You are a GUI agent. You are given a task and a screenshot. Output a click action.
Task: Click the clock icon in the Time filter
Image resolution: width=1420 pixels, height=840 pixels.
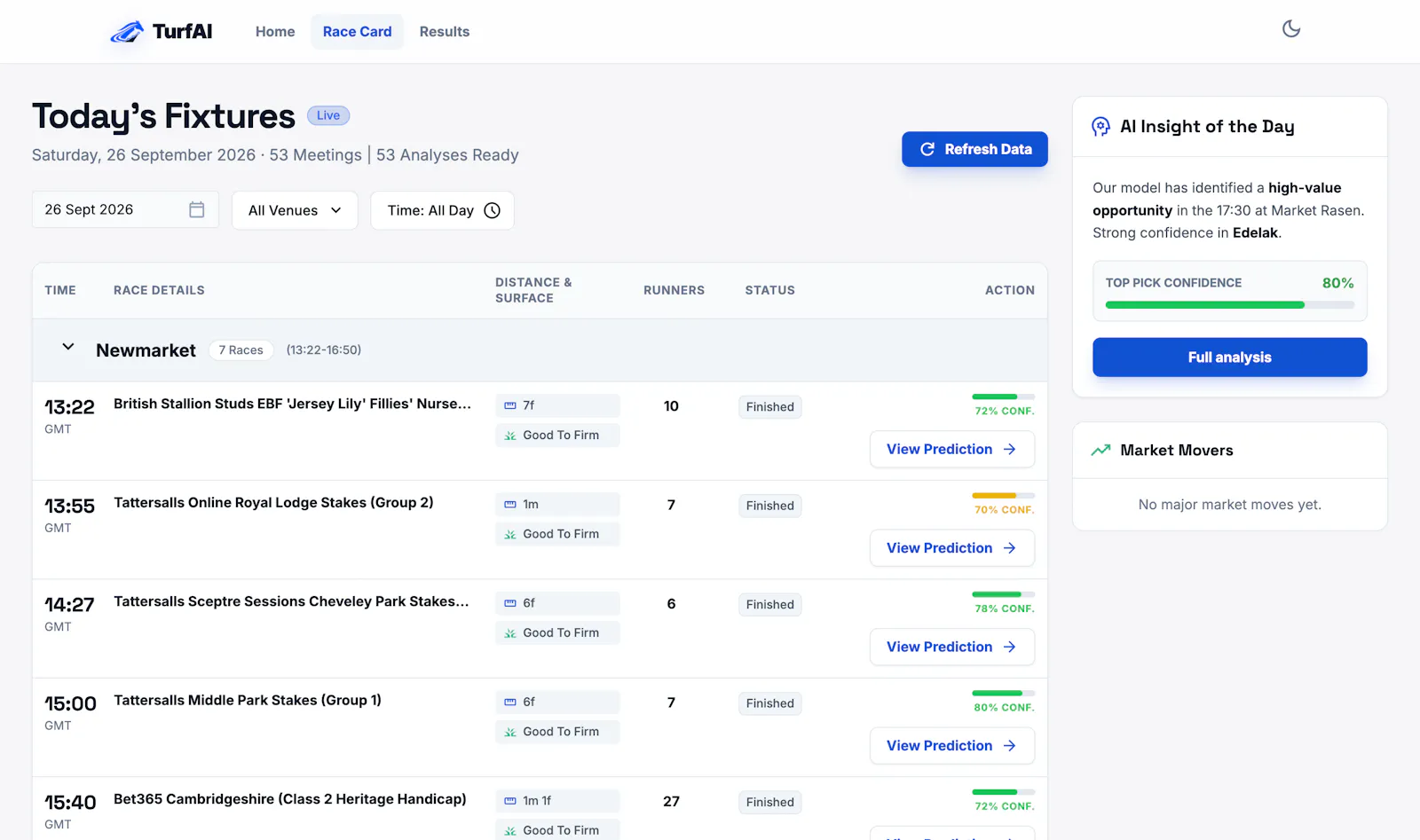tap(493, 210)
